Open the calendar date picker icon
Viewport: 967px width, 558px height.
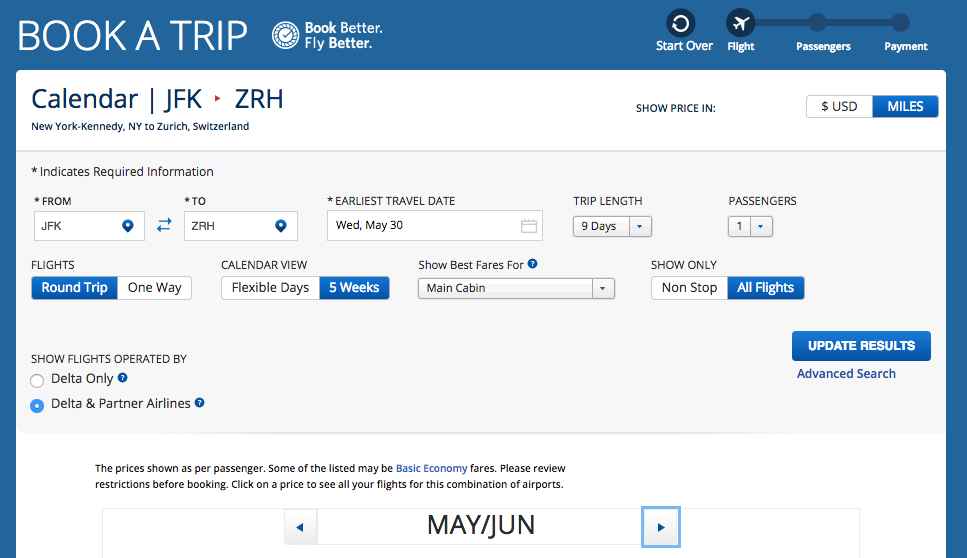529,226
